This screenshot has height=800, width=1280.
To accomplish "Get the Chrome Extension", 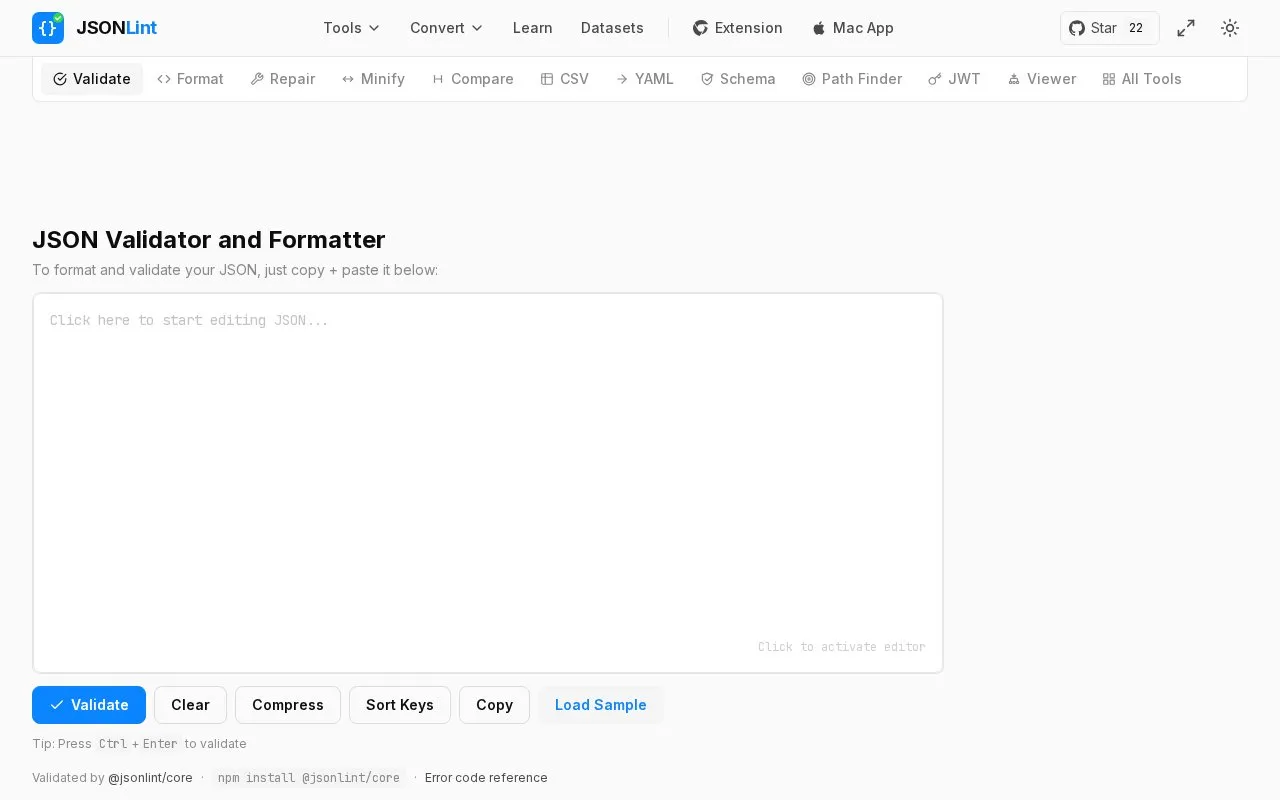I will coord(737,28).
